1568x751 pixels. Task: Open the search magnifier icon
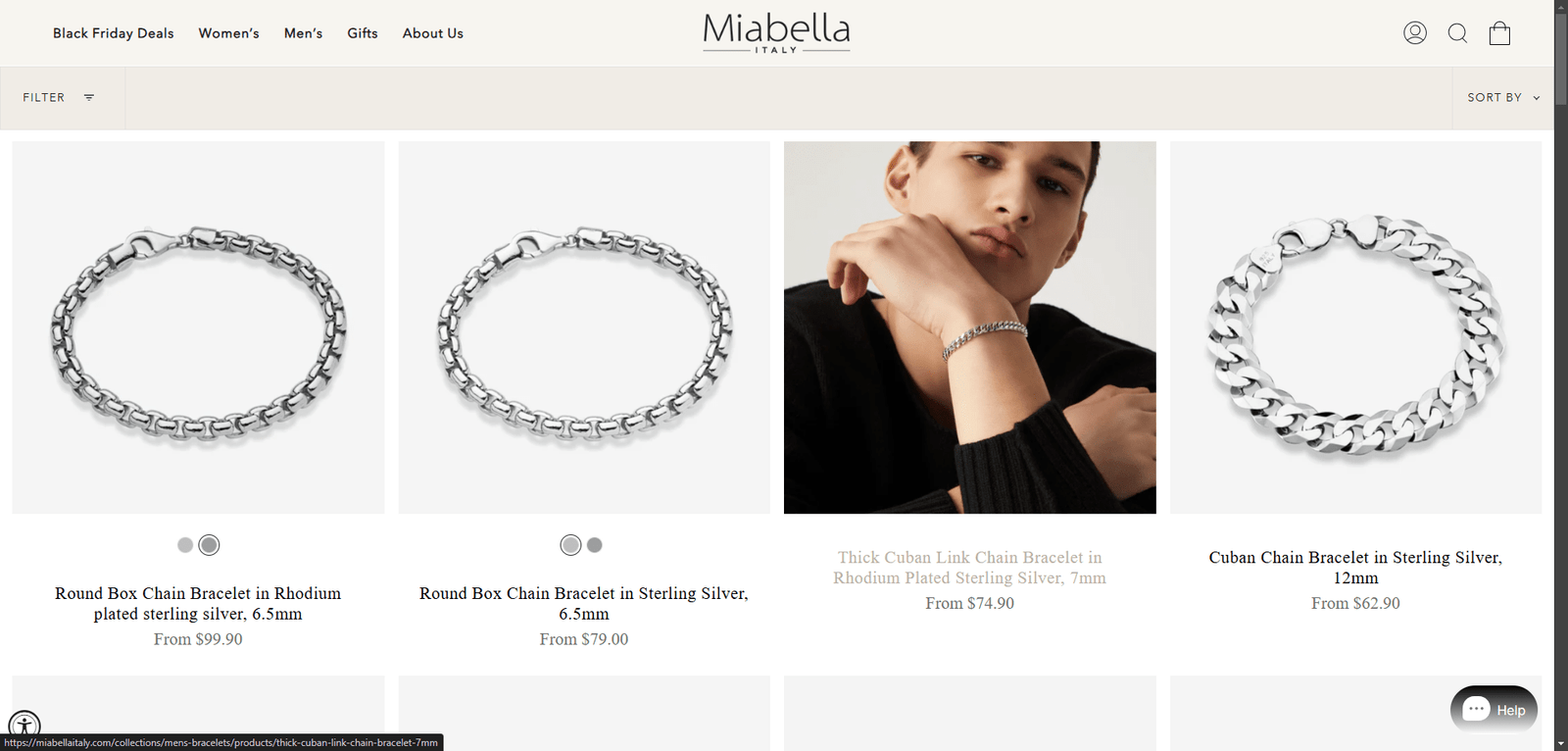coord(1457,33)
